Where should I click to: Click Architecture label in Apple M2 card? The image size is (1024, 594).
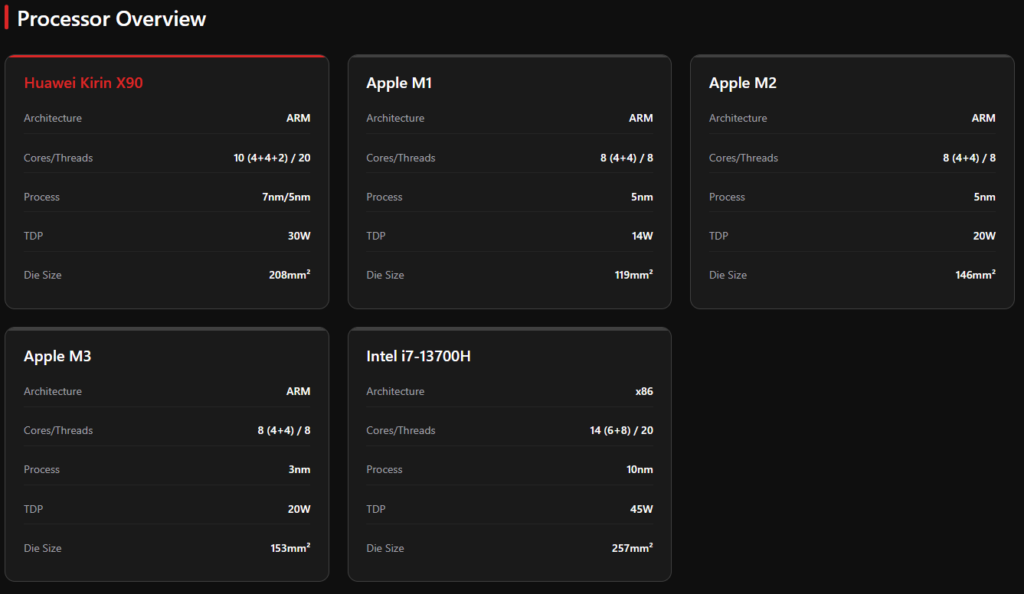[738, 118]
